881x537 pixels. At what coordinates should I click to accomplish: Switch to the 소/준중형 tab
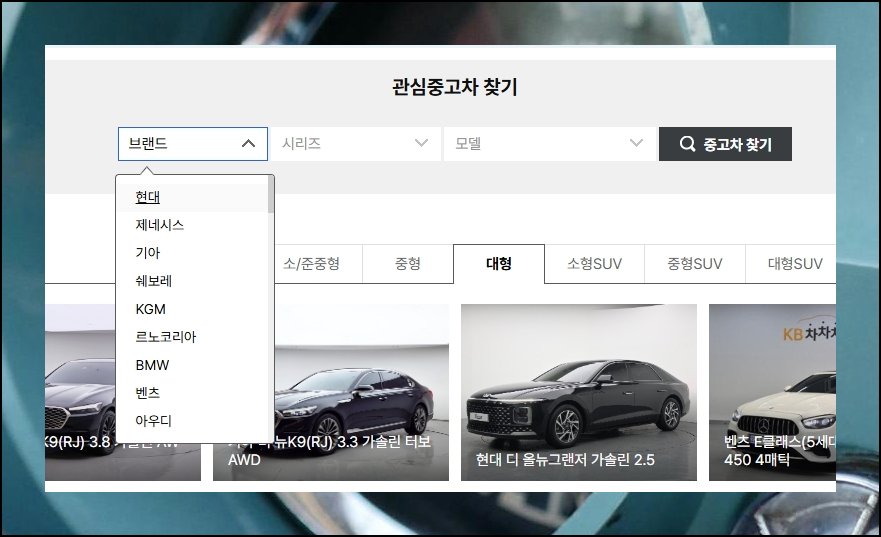coord(311,263)
